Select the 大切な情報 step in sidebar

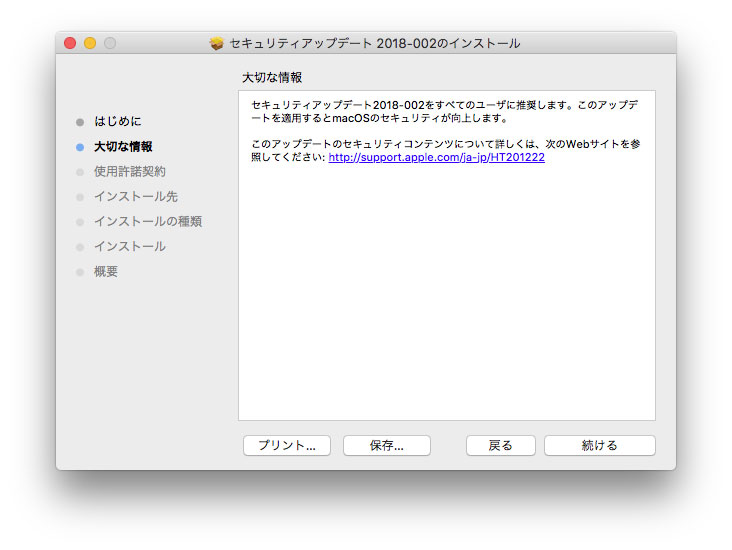123,147
